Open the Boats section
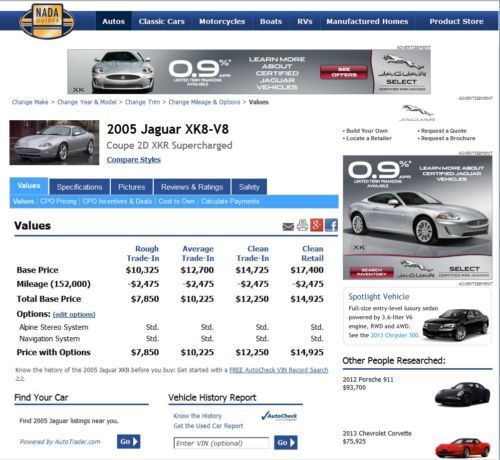500x460 pixels. [x=271, y=21]
